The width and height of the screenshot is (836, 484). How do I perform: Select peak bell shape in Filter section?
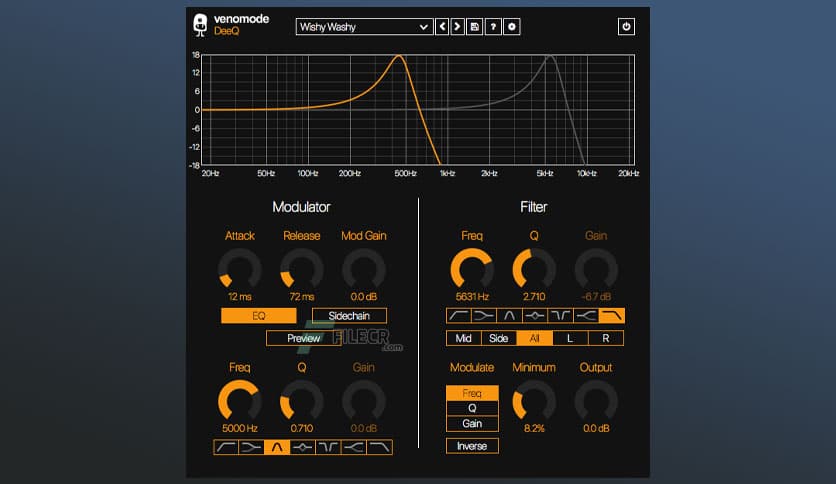535,316
